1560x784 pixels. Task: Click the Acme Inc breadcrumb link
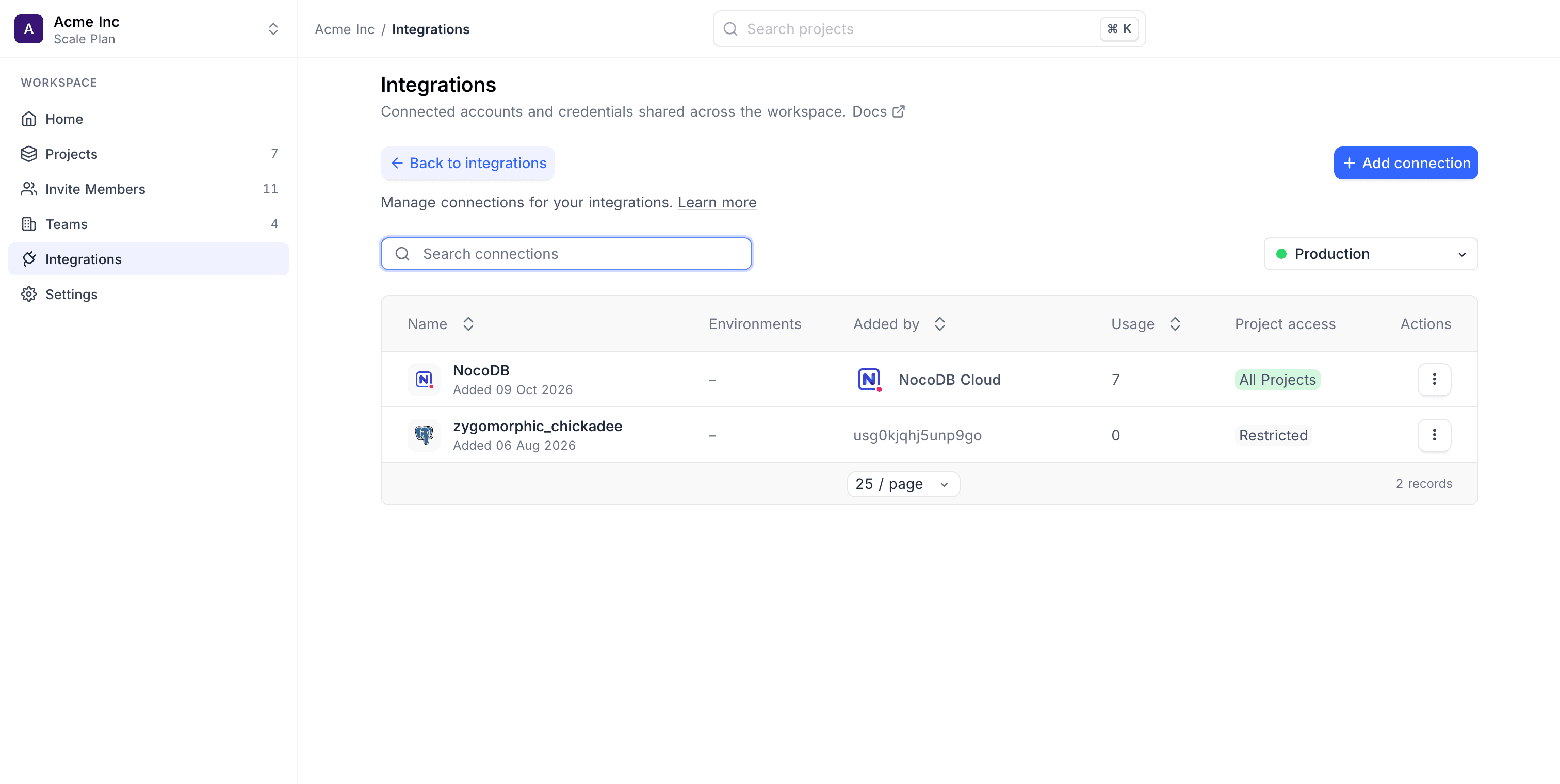pyautogui.click(x=345, y=29)
